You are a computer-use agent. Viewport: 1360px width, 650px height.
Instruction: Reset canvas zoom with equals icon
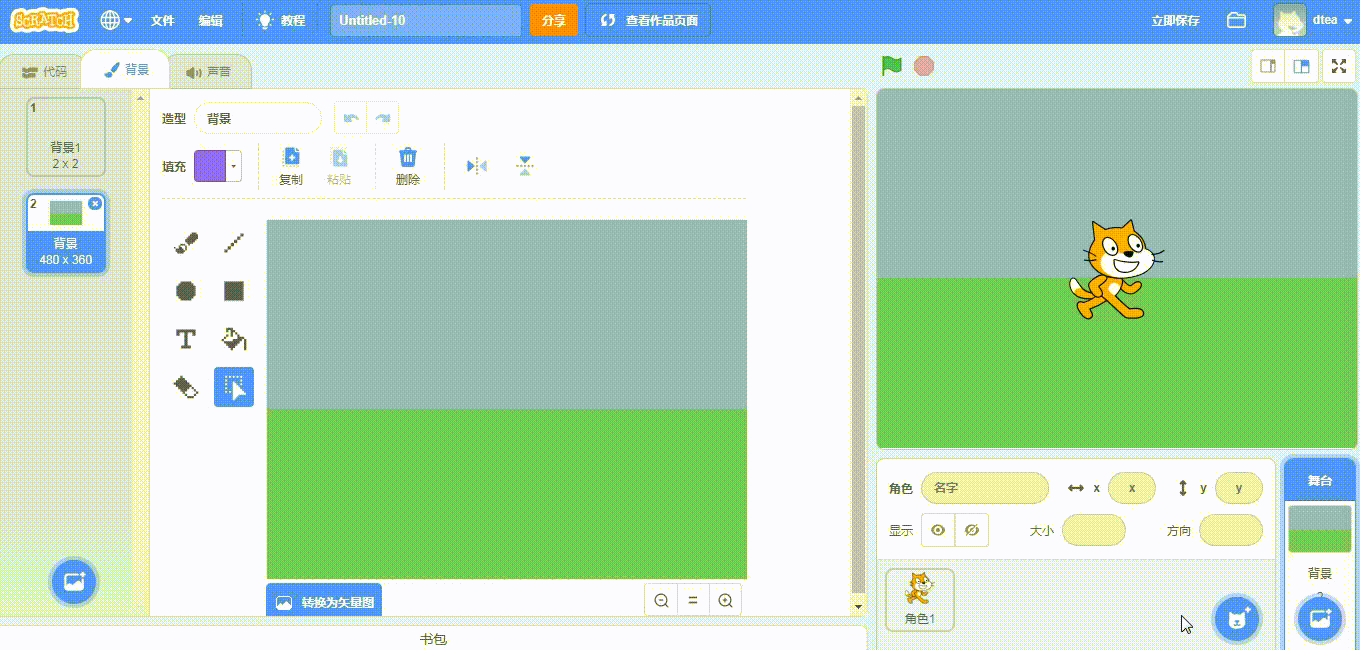point(693,601)
